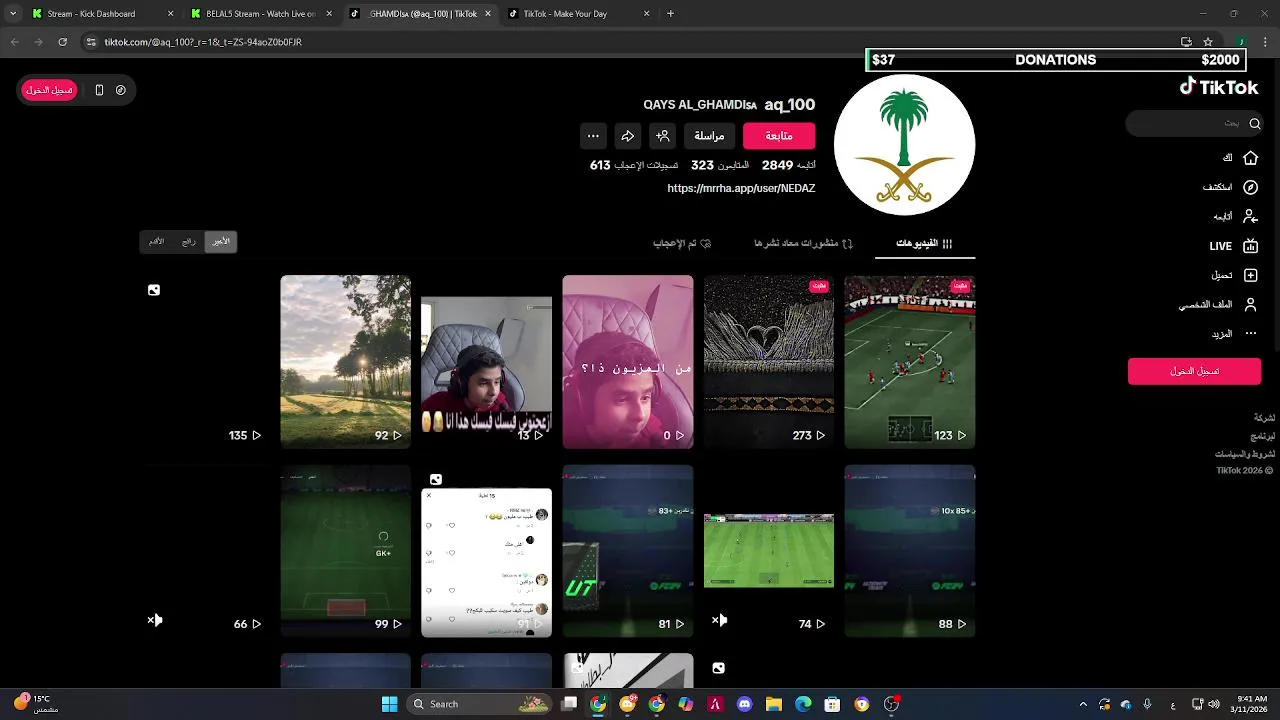Screen dimensions: 1280x720
Task: Open File Explorer from the taskbar
Action: tap(774, 704)
